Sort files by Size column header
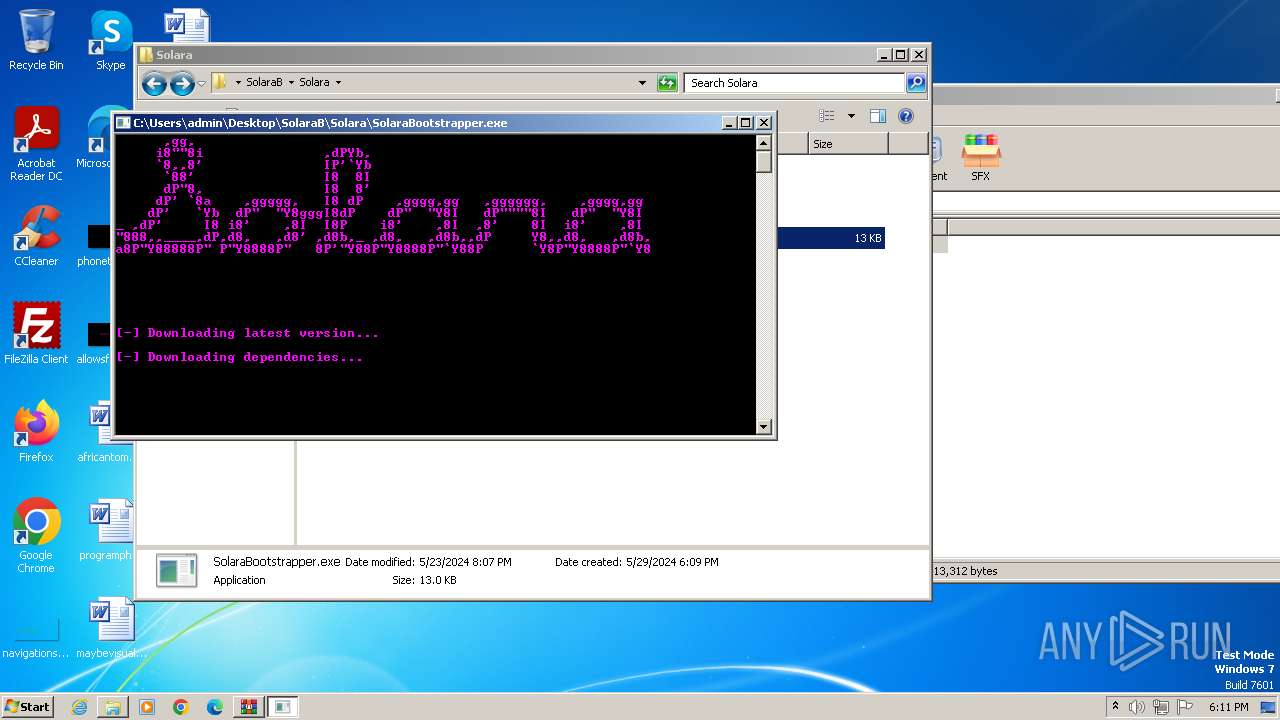 point(848,144)
